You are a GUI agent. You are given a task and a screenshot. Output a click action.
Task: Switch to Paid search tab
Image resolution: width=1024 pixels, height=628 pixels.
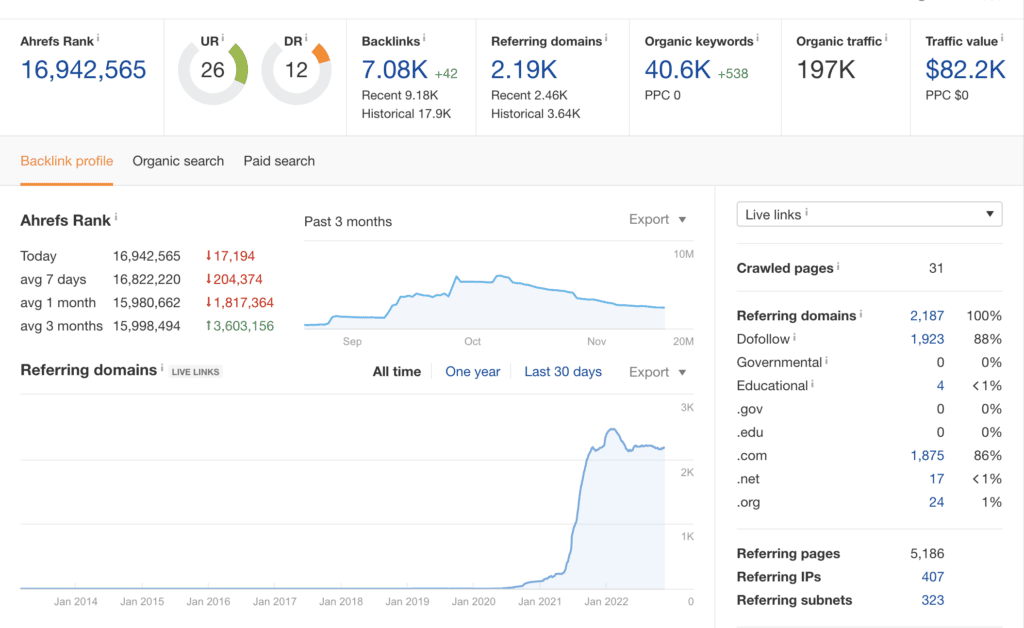click(279, 161)
